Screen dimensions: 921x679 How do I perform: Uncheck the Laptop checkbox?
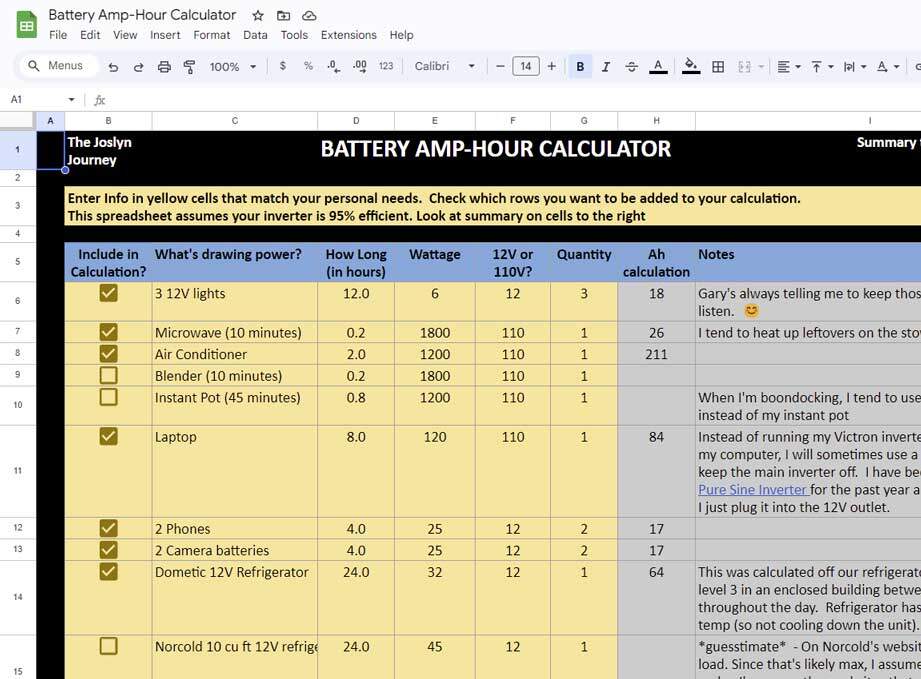coord(108,436)
